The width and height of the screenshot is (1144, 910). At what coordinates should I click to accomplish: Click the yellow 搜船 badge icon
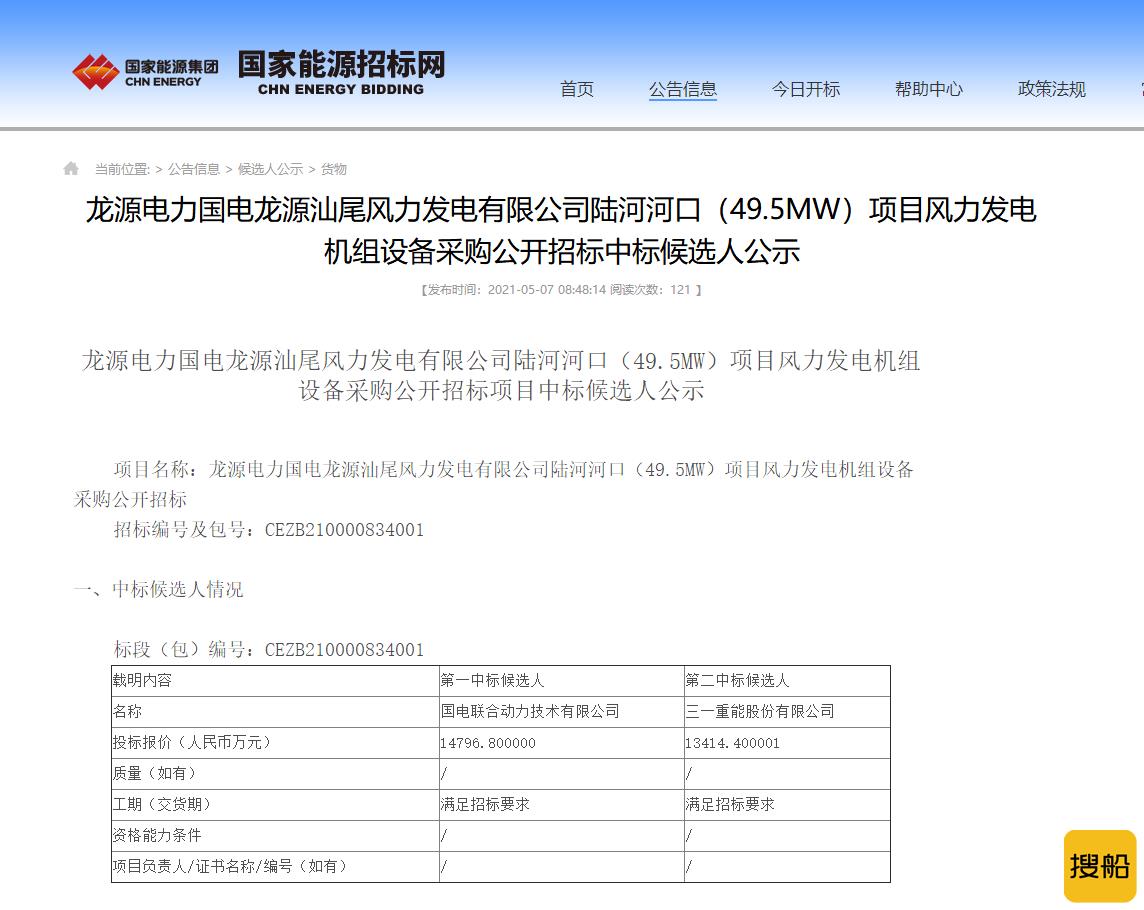point(1099,865)
